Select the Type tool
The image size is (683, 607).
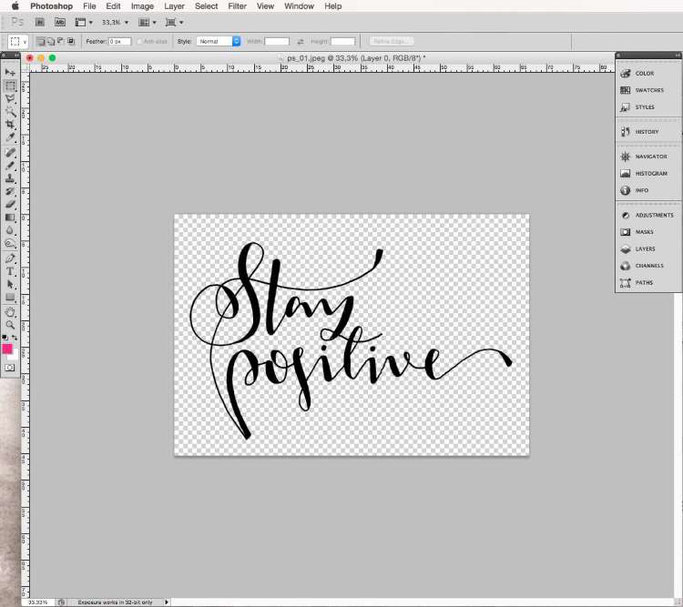tap(10, 272)
